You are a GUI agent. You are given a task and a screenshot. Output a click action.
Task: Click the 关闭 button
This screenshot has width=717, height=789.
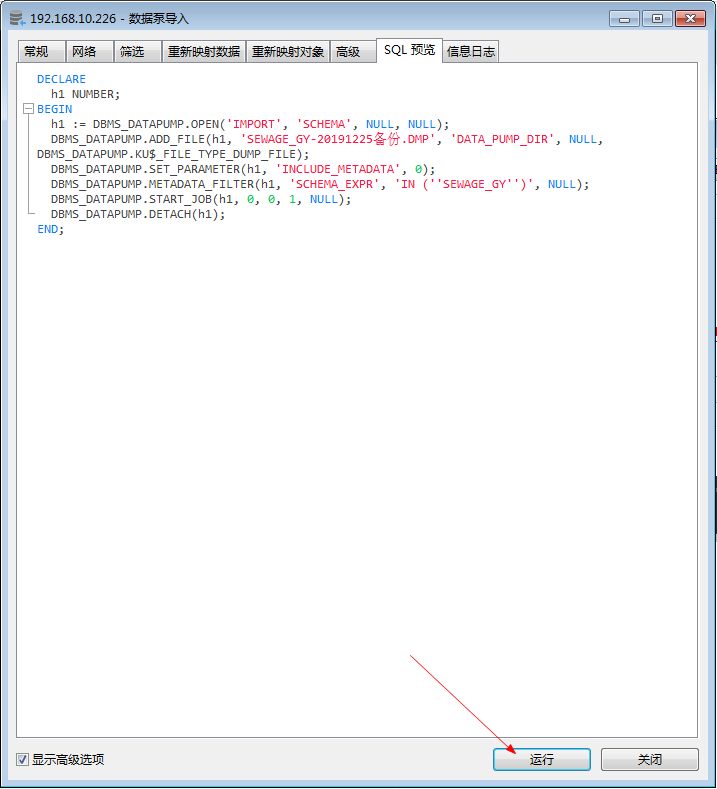click(650, 759)
